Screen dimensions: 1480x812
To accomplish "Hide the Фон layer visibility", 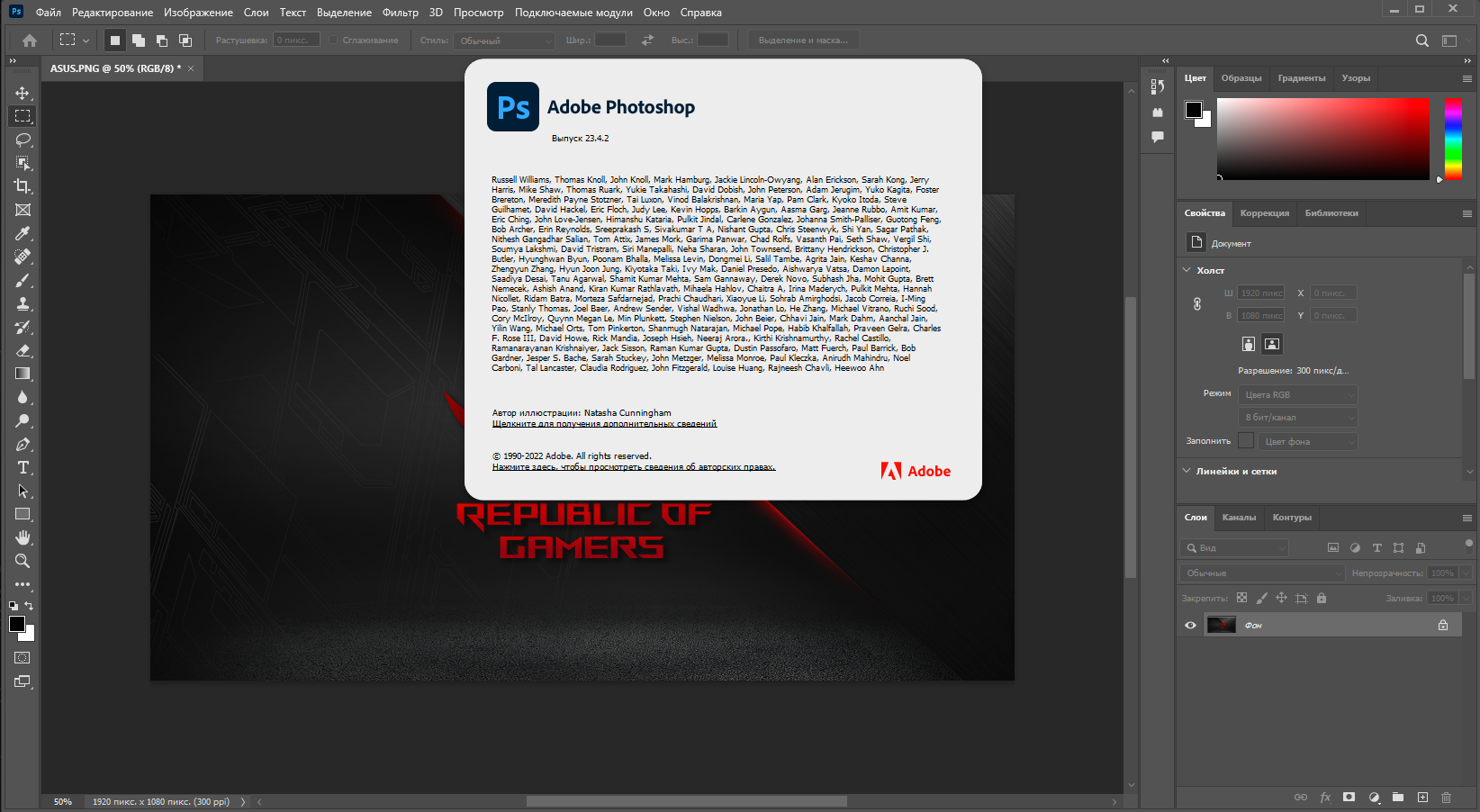I will [1190, 625].
